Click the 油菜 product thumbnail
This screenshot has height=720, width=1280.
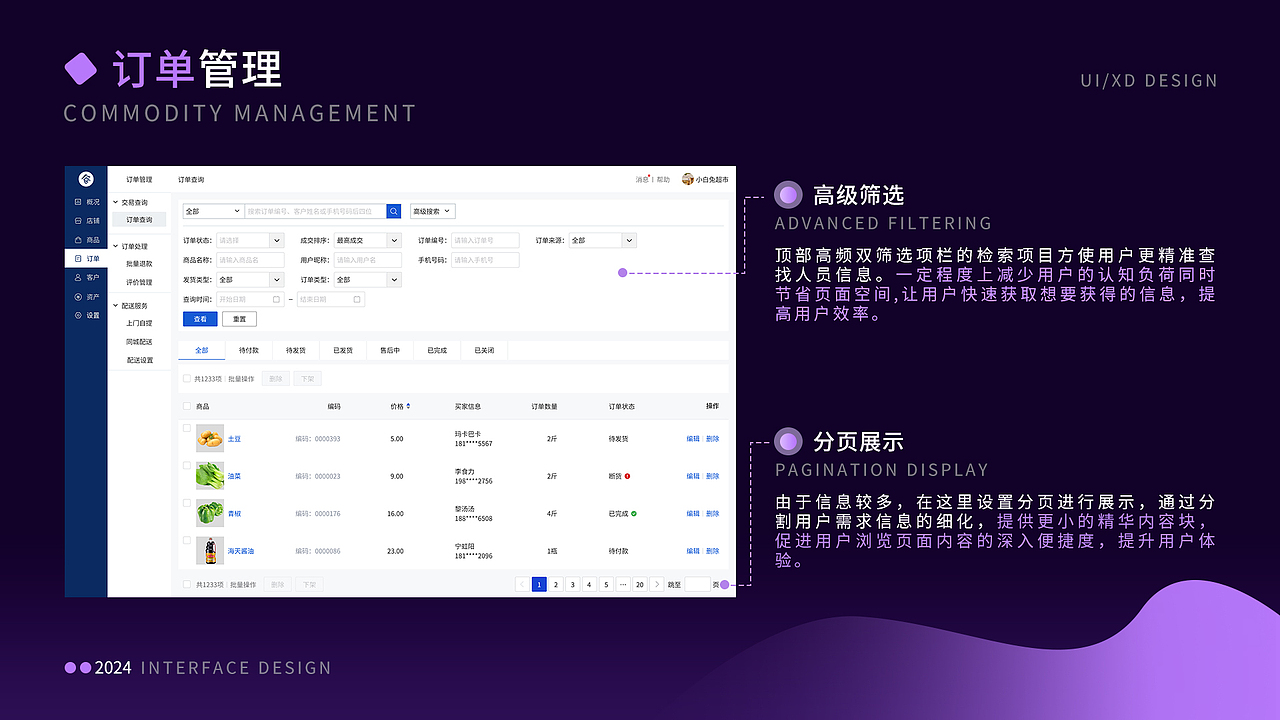point(210,476)
